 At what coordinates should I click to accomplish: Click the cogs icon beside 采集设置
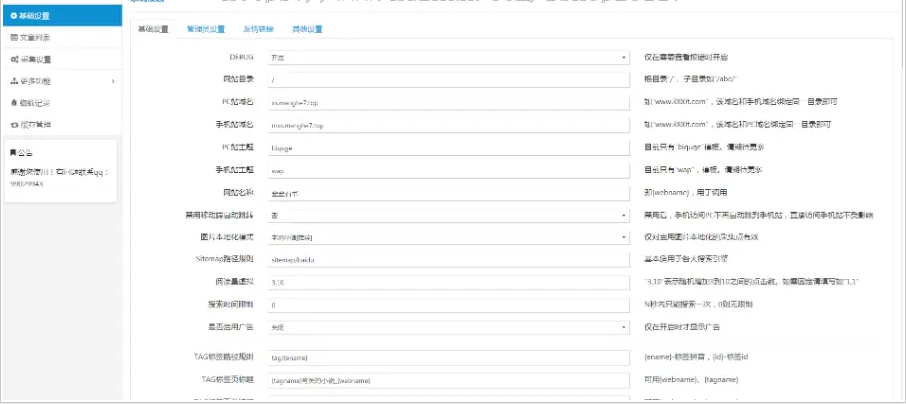pyautogui.click(x=14, y=60)
